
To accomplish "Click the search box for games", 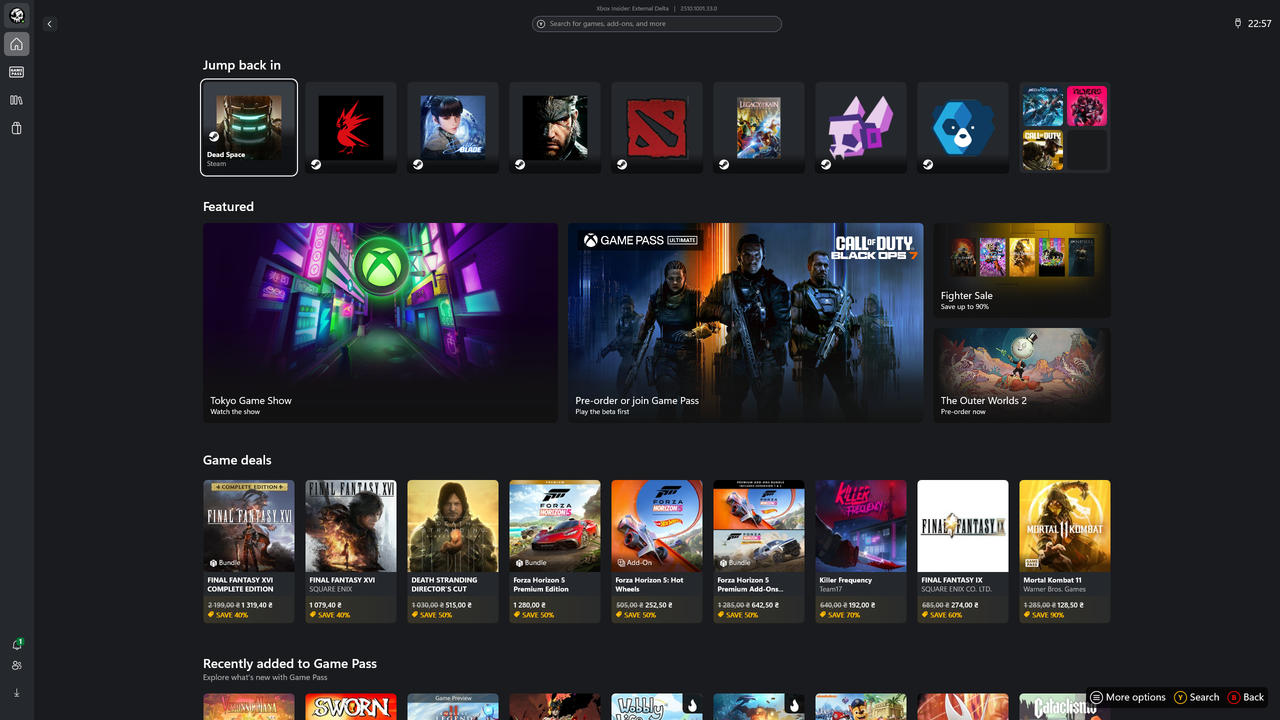I will click(657, 24).
